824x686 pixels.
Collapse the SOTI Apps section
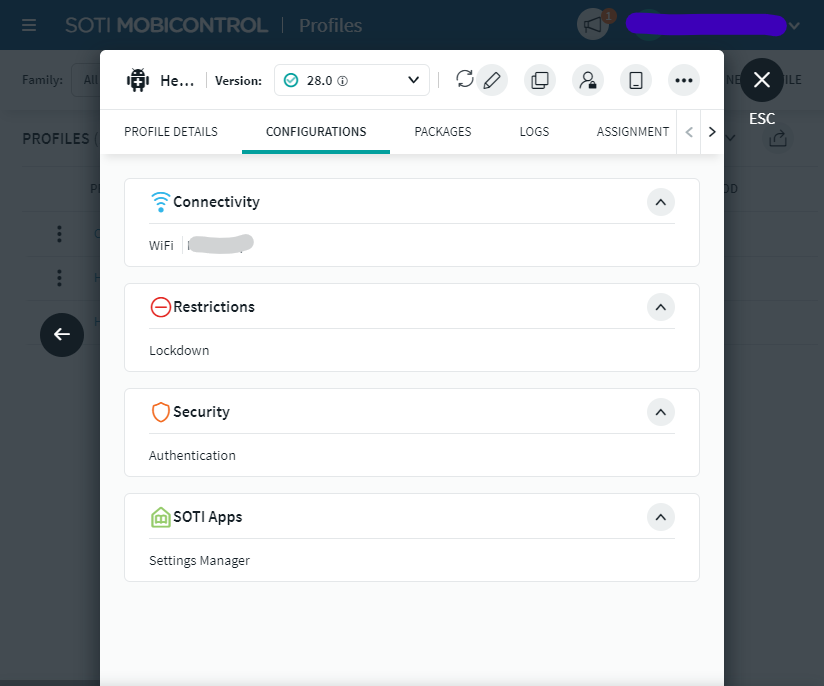pos(660,517)
